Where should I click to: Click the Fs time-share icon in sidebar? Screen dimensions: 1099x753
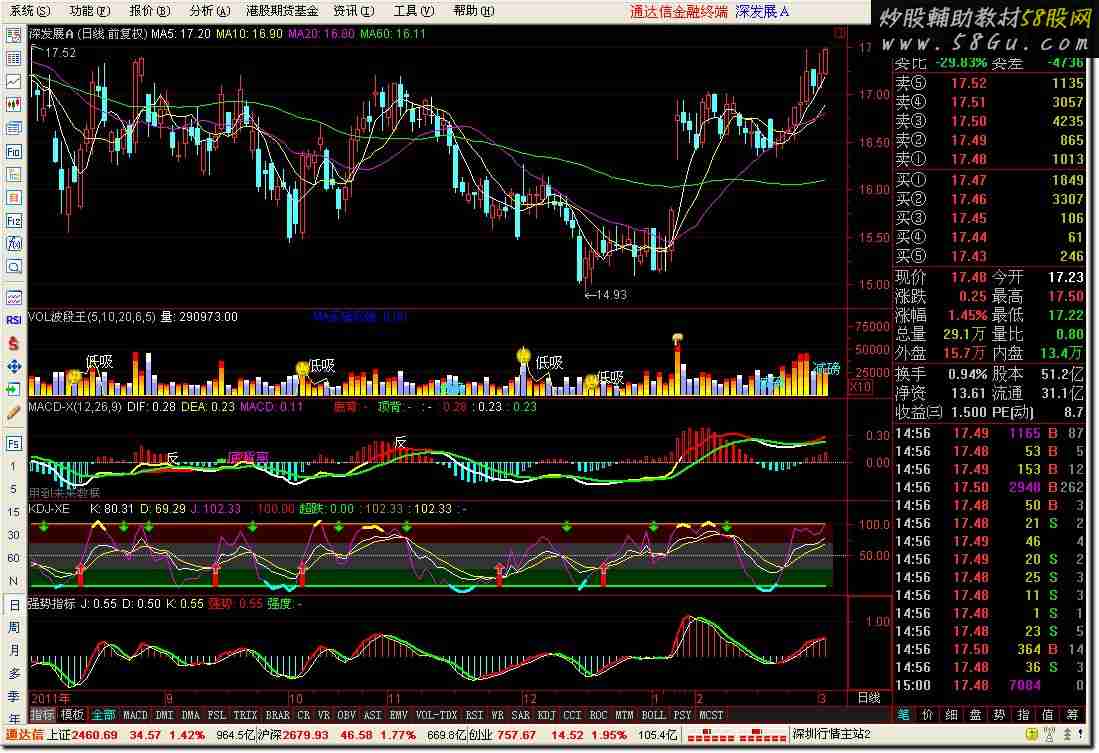pyautogui.click(x=13, y=443)
